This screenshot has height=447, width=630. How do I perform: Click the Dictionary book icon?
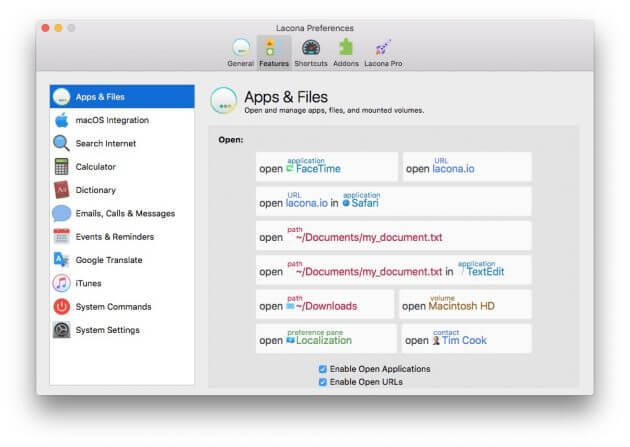61,190
